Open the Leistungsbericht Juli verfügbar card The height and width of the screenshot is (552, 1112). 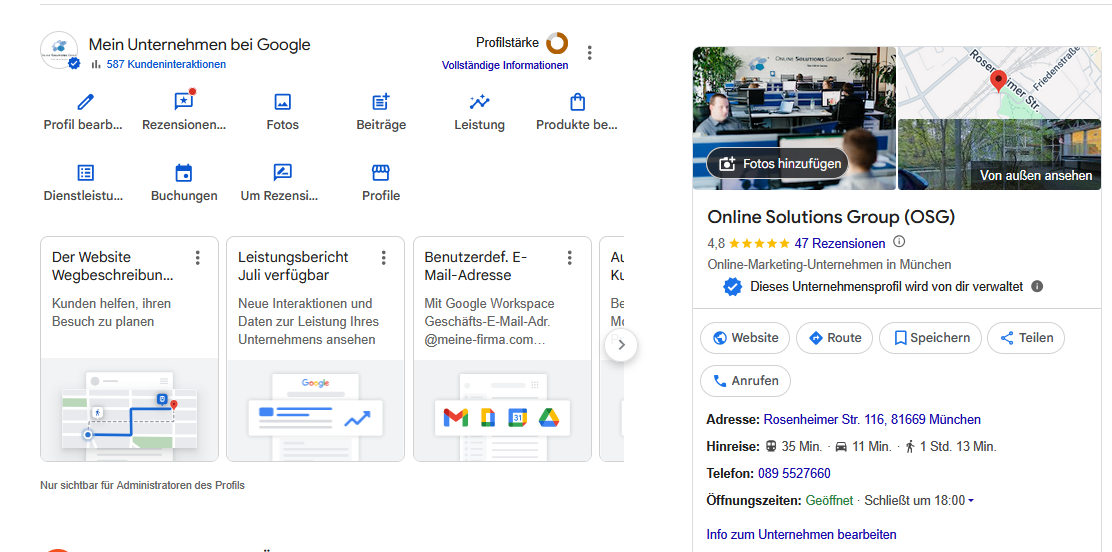[315, 349]
